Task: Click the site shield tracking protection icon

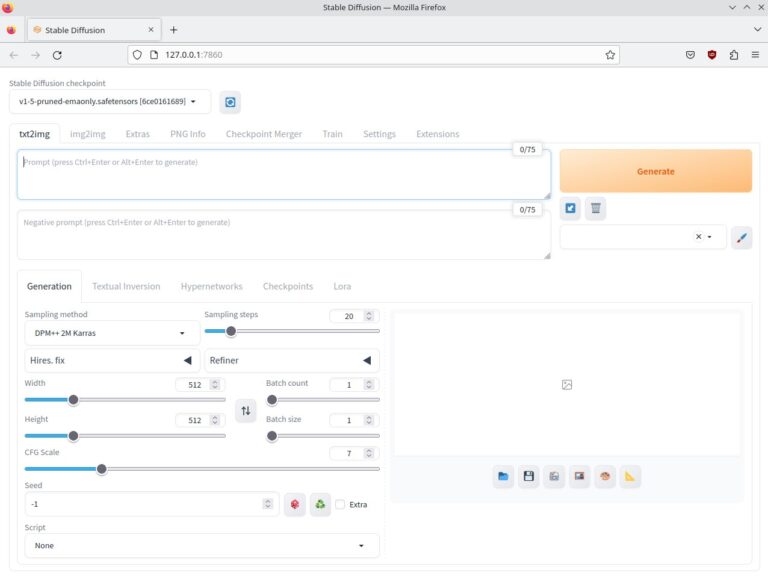Action: coord(137,55)
